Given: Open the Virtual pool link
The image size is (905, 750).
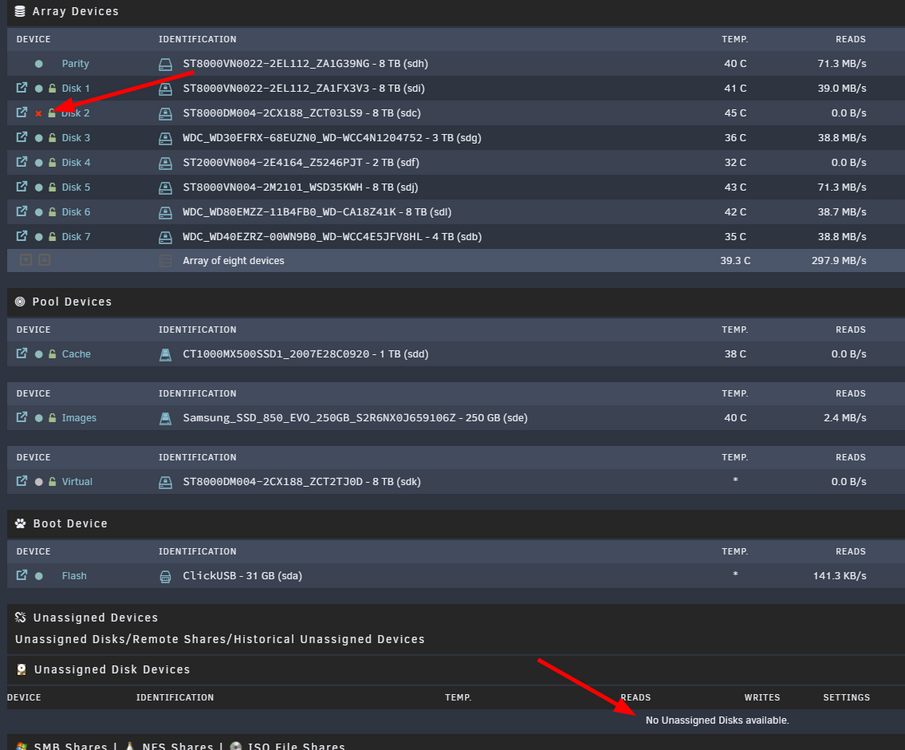Looking at the screenshot, I should coord(77,482).
